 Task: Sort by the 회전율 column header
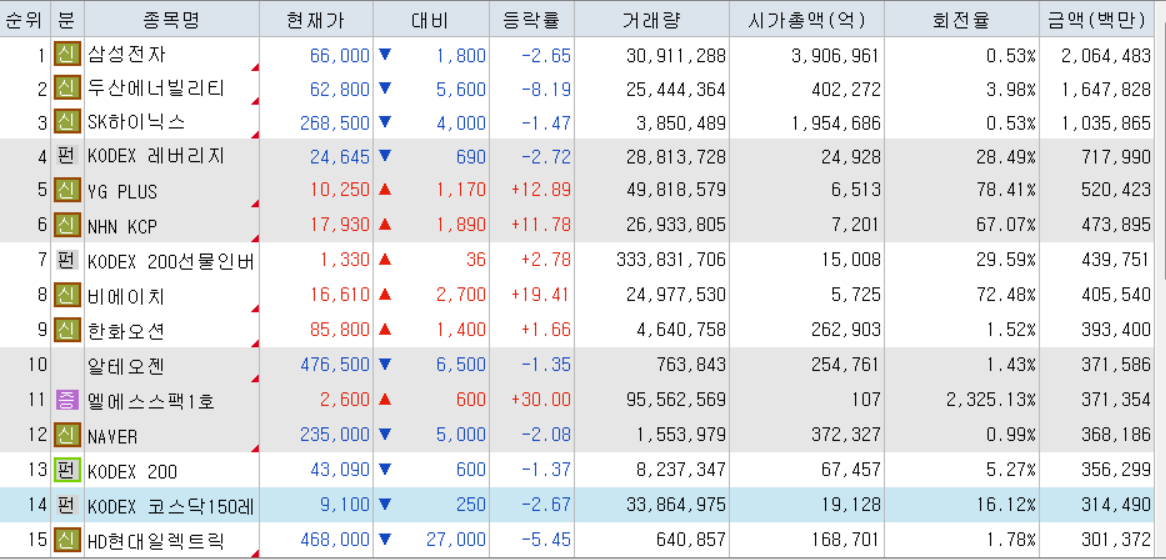click(962, 19)
